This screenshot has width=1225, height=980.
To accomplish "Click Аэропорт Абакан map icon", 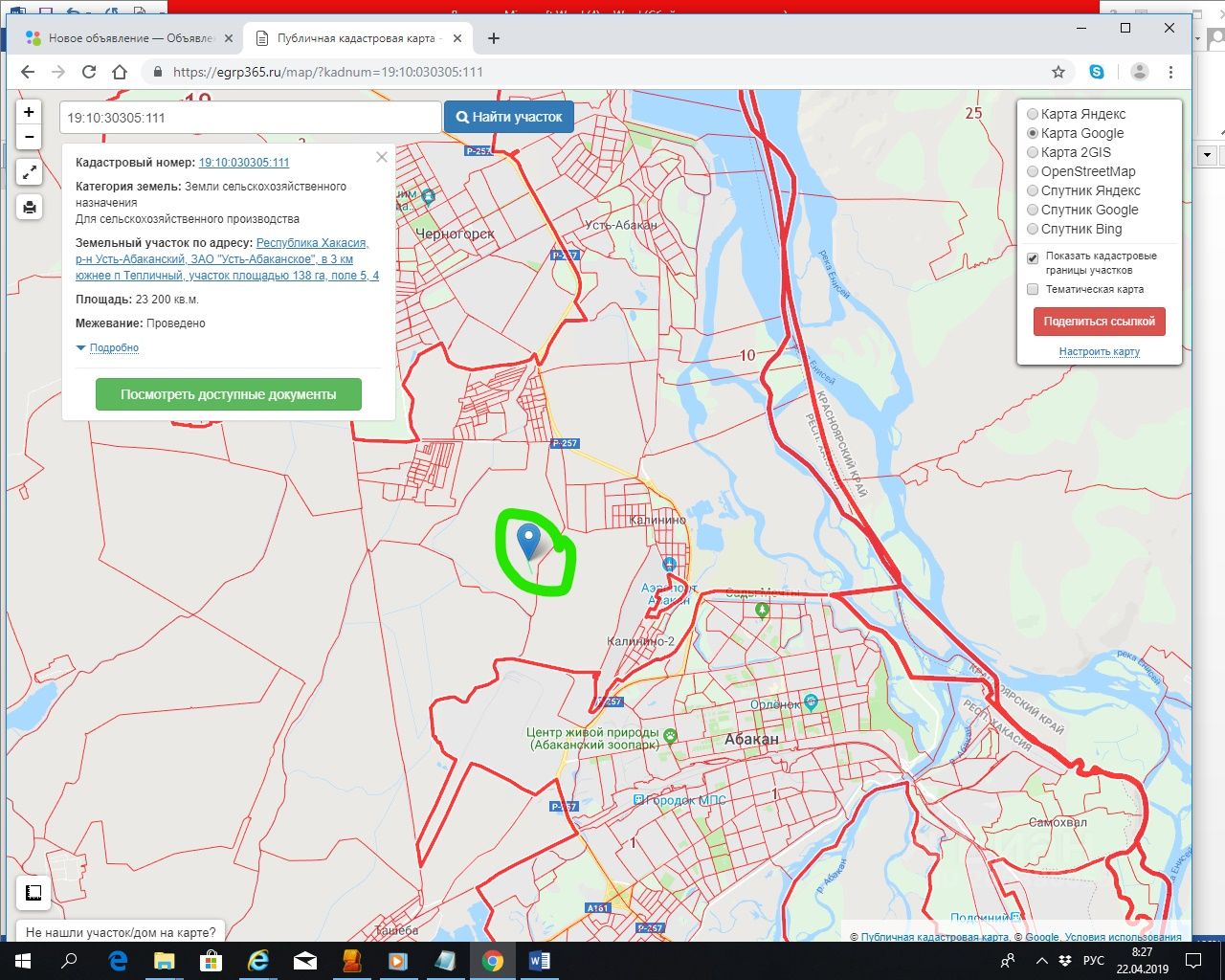I will (x=670, y=565).
